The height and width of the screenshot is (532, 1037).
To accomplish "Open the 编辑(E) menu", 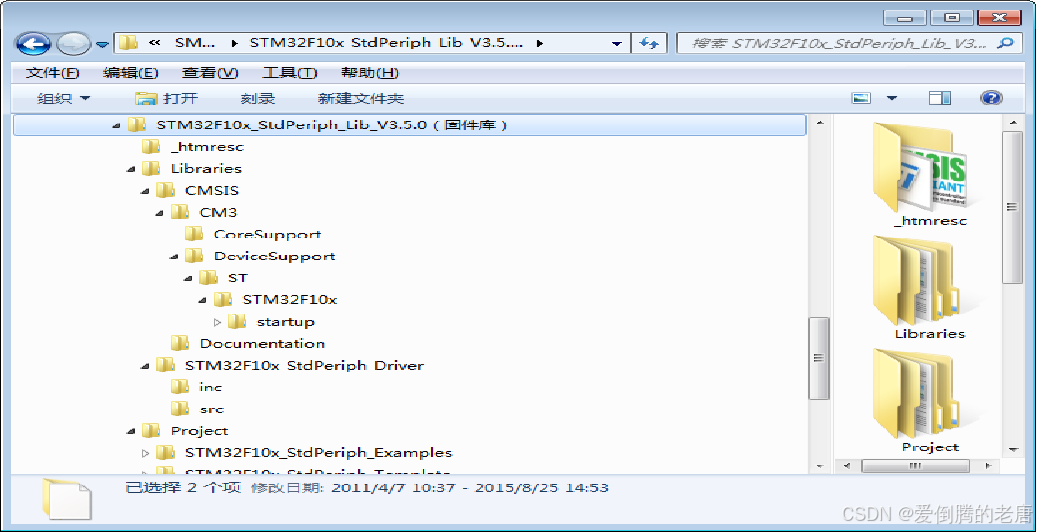I will [x=130, y=73].
